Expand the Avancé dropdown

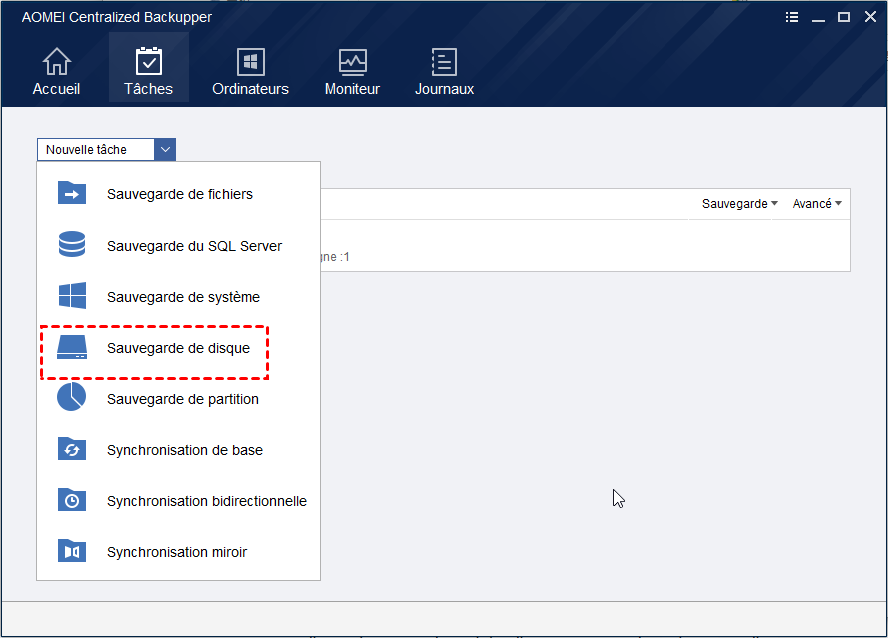[x=817, y=203]
